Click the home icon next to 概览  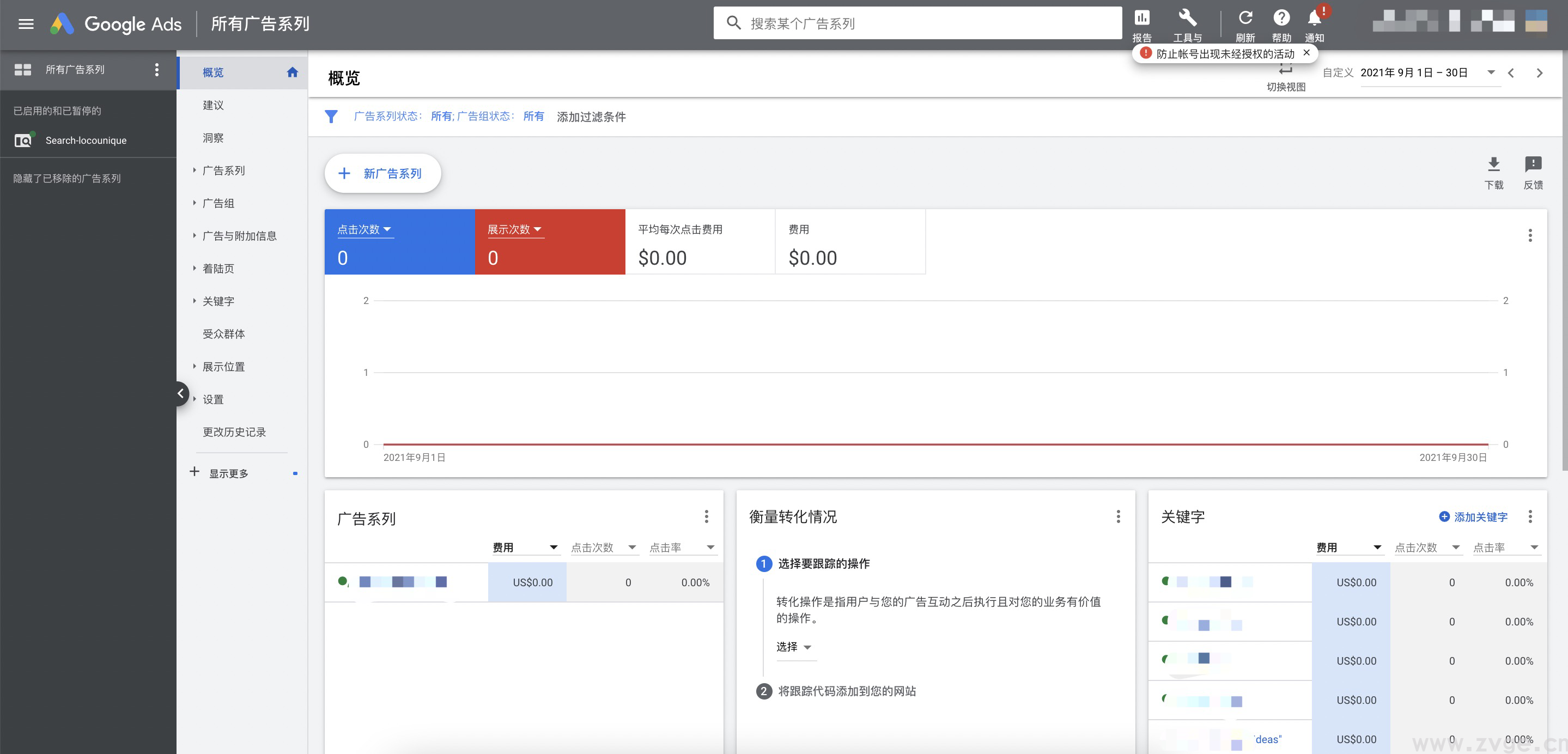point(292,72)
